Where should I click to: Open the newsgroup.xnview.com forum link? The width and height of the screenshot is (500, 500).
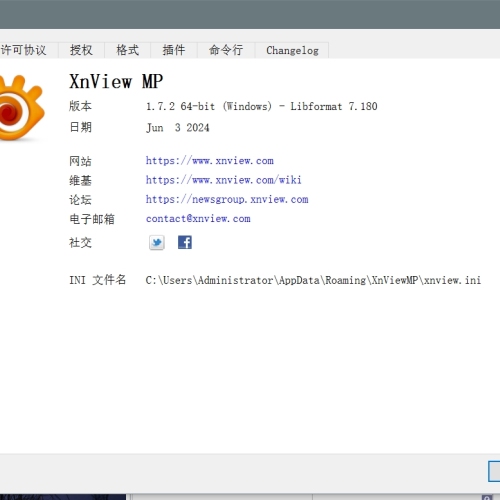click(227, 199)
